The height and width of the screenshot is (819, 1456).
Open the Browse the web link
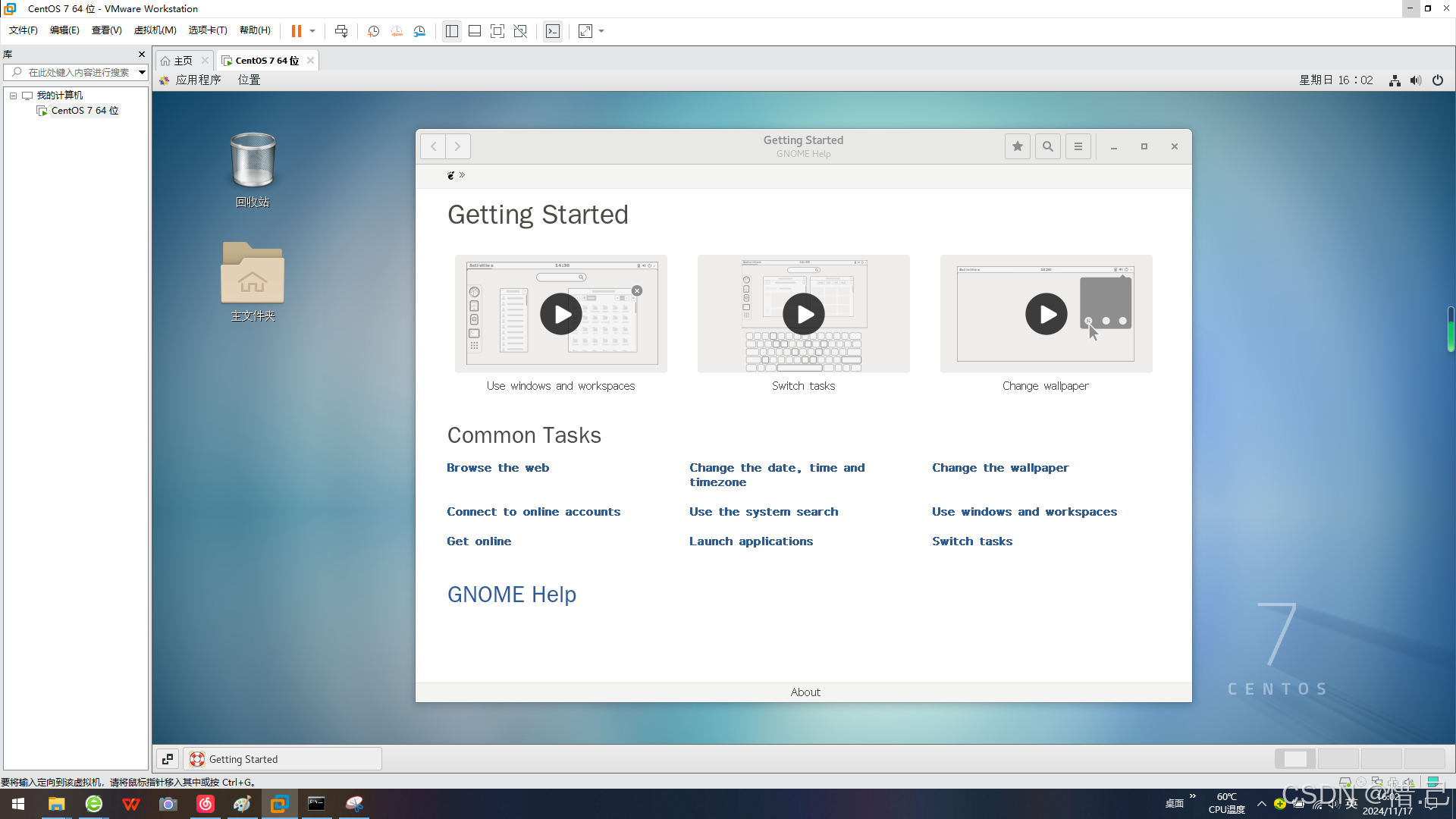tap(498, 468)
